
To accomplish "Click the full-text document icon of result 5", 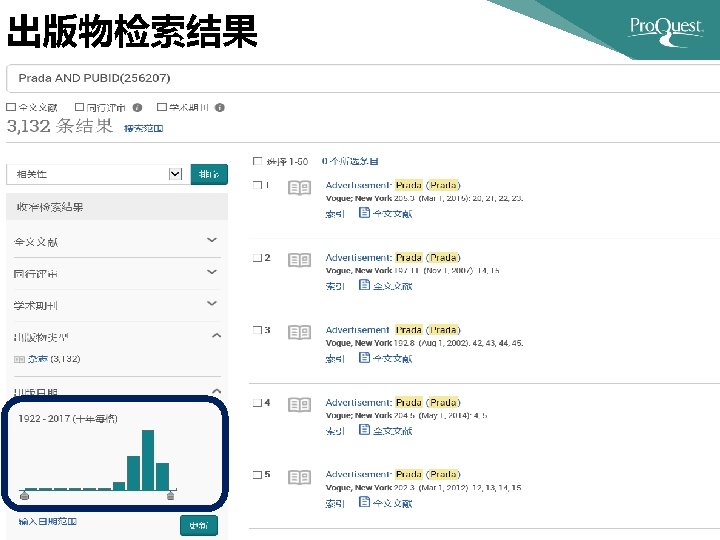I will [364, 502].
